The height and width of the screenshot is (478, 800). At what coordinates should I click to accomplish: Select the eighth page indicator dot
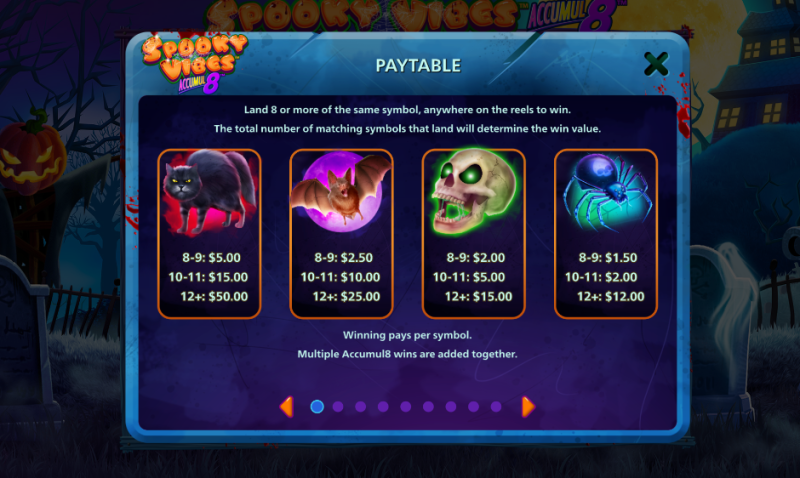(x=473, y=407)
